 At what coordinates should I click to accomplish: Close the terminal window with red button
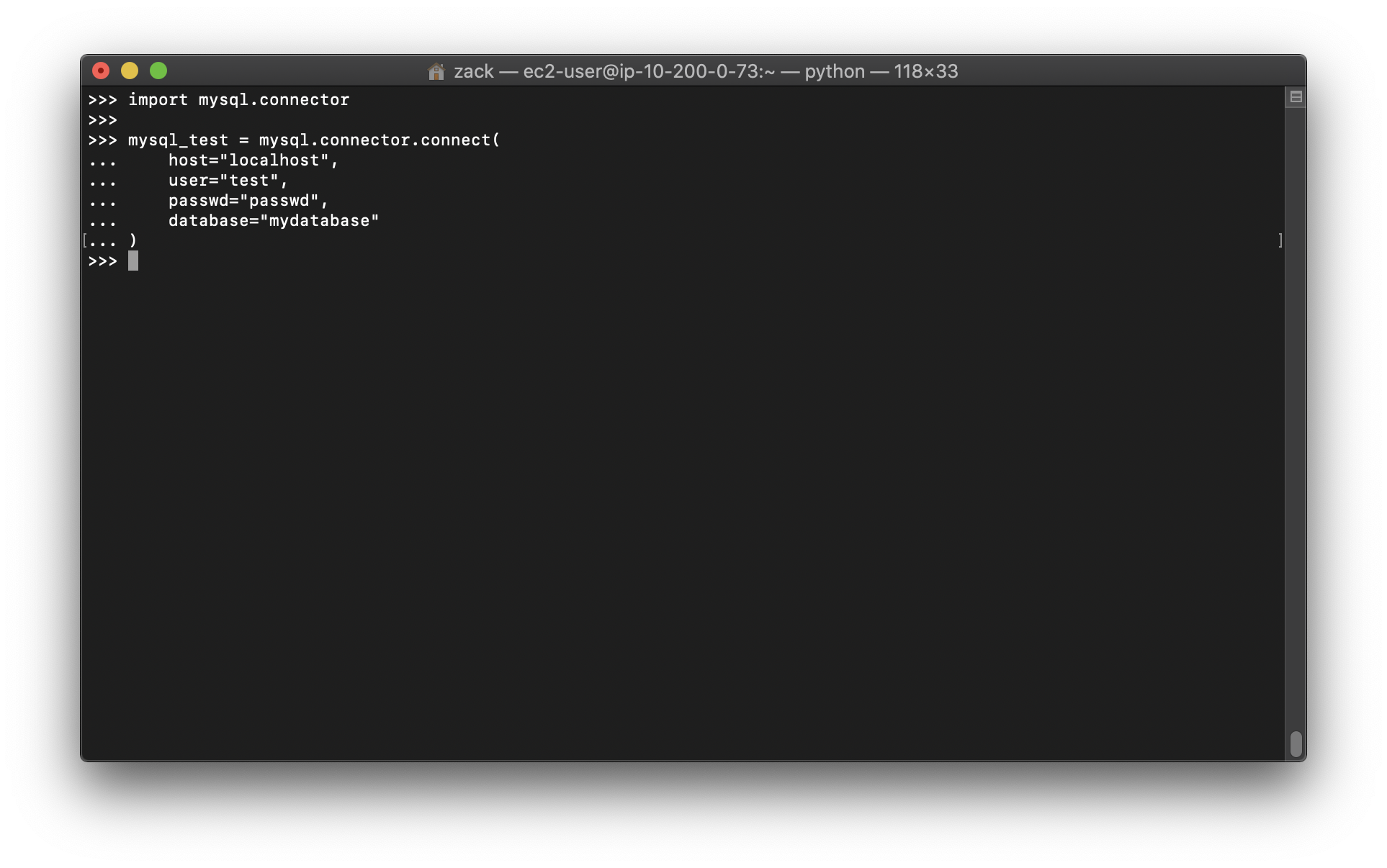click(x=101, y=71)
